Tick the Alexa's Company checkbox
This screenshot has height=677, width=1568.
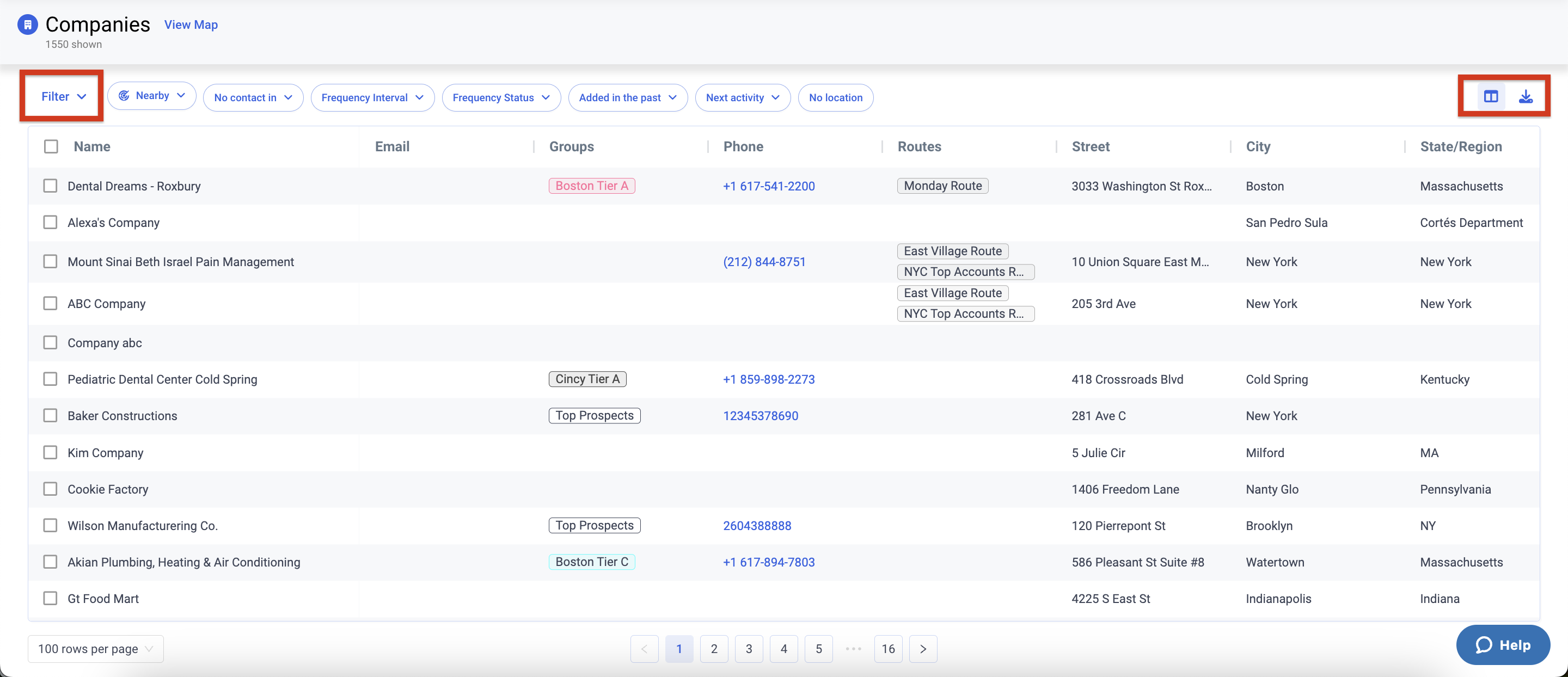[51, 222]
